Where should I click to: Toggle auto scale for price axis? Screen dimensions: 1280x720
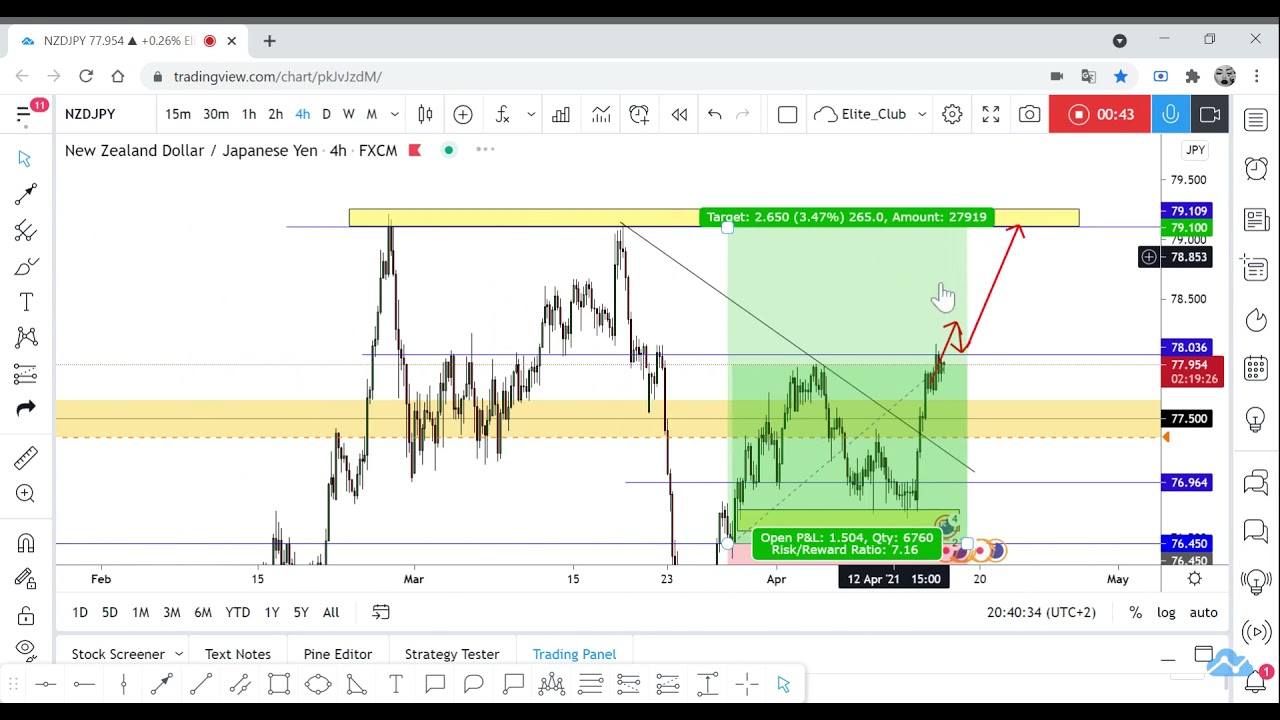(1204, 612)
